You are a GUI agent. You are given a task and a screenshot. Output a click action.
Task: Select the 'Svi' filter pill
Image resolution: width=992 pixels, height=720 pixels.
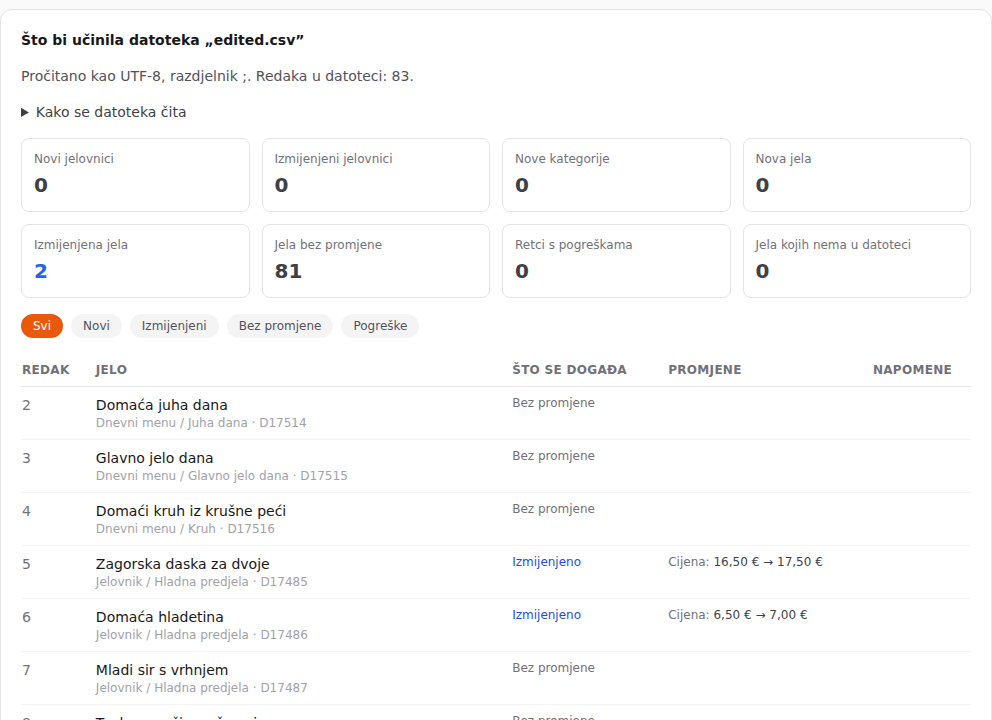[x=42, y=326]
